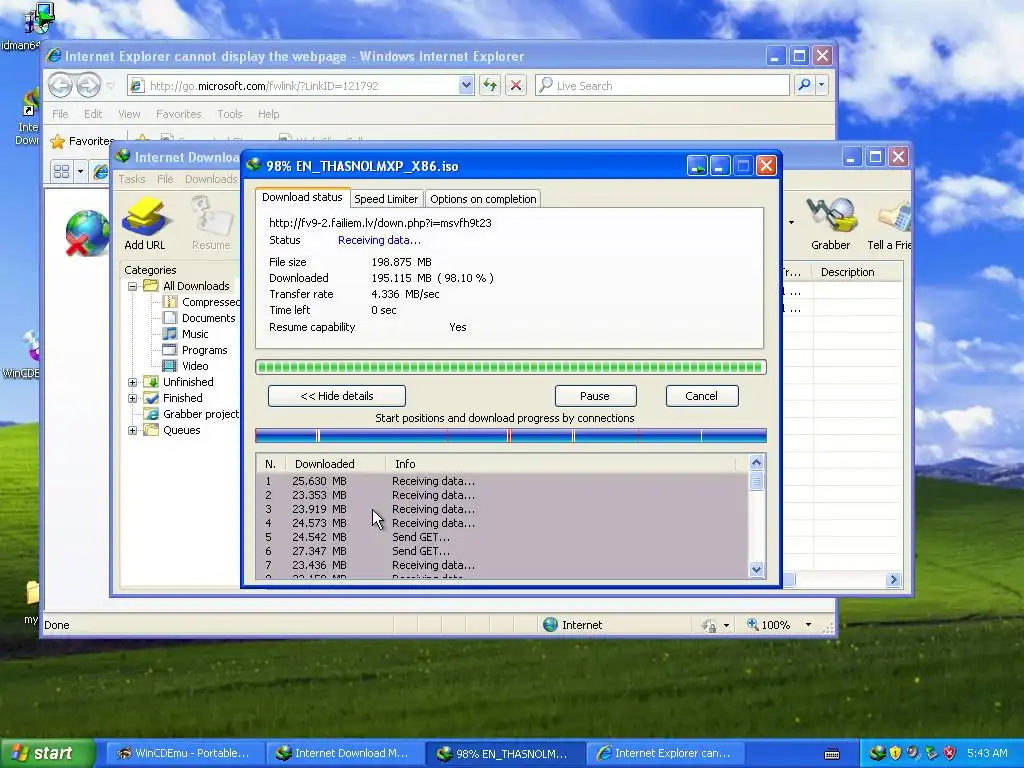1024x768 pixels.
Task: Select the Documents category
Action: [x=208, y=318]
